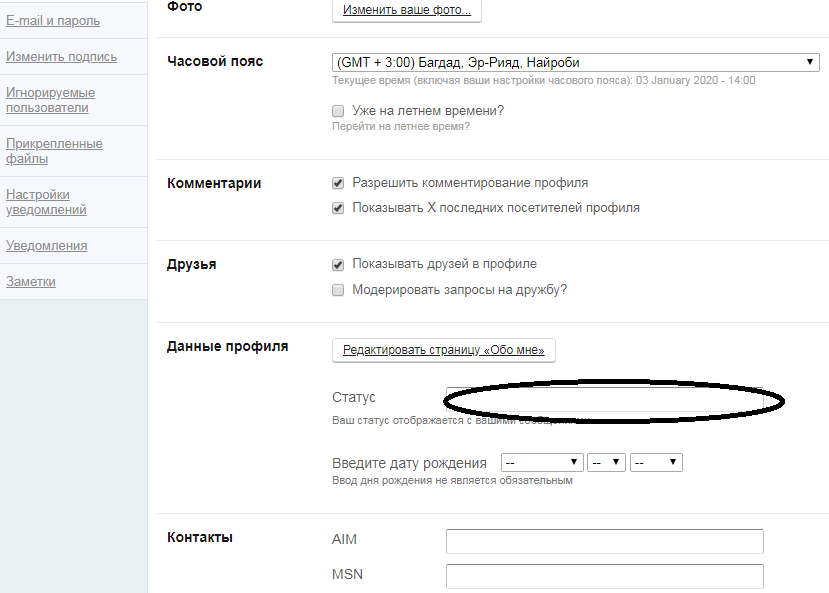The width and height of the screenshot is (829, 593).
Task: Expand the birth year dropdown
Action: click(x=656, y=463)
